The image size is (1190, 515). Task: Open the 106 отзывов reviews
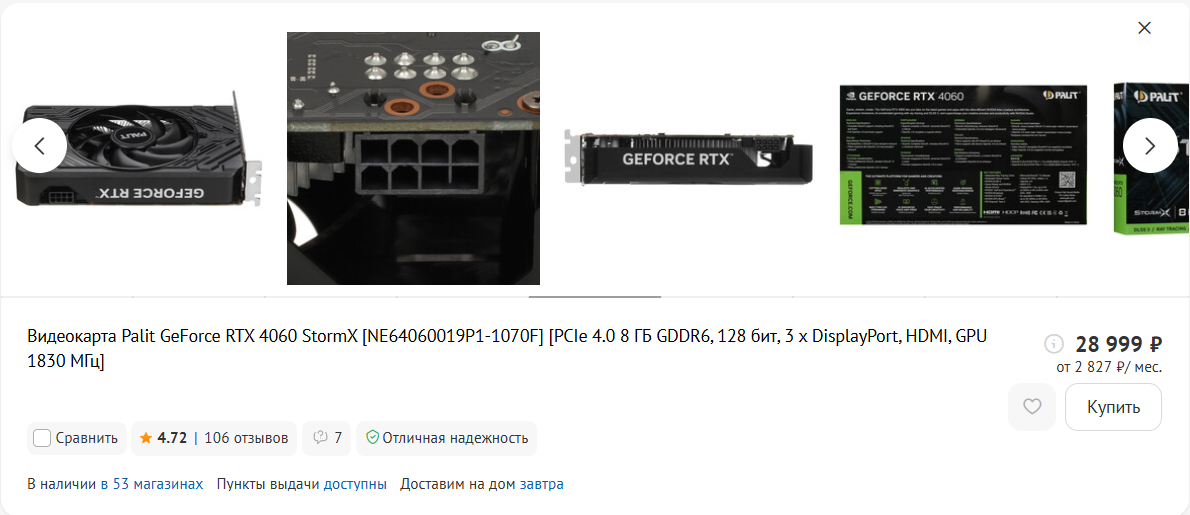coord(246,438)
